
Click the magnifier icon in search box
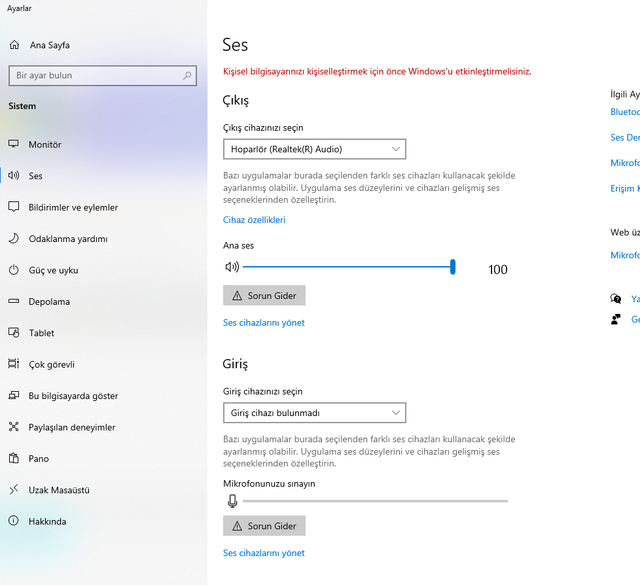(188, 75)
